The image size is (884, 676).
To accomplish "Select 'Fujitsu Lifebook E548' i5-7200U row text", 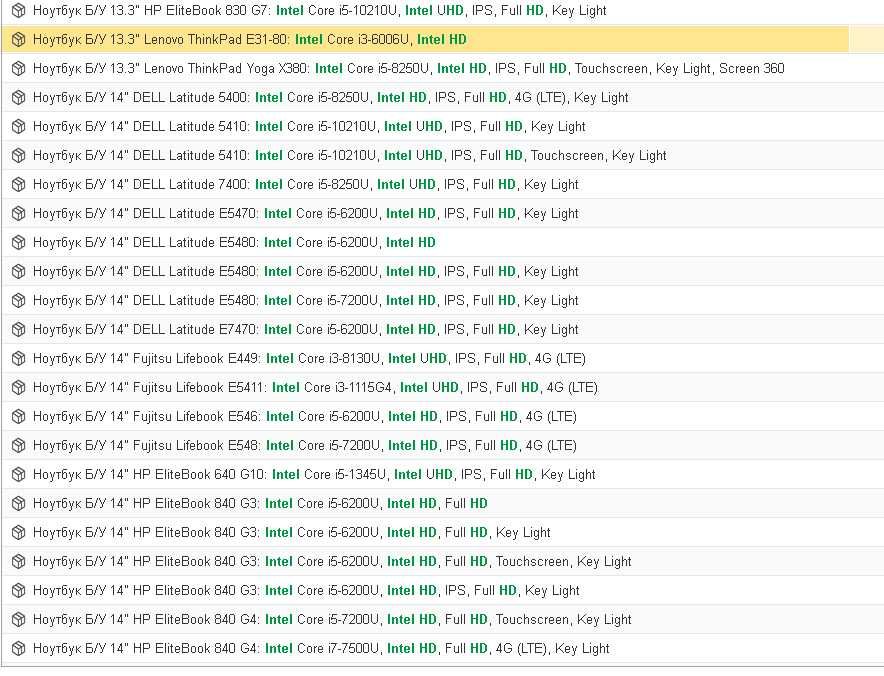I will click(304, 446).
